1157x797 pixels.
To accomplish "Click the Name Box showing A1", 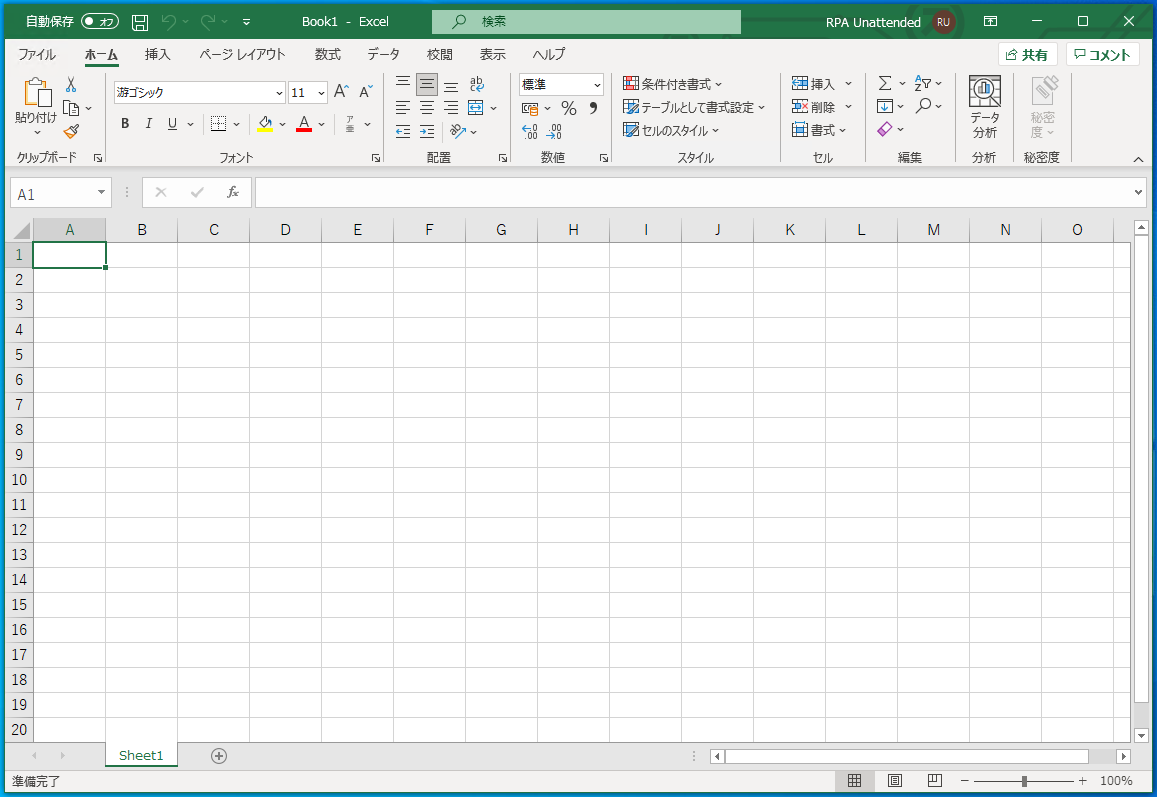I will (52, 194).
